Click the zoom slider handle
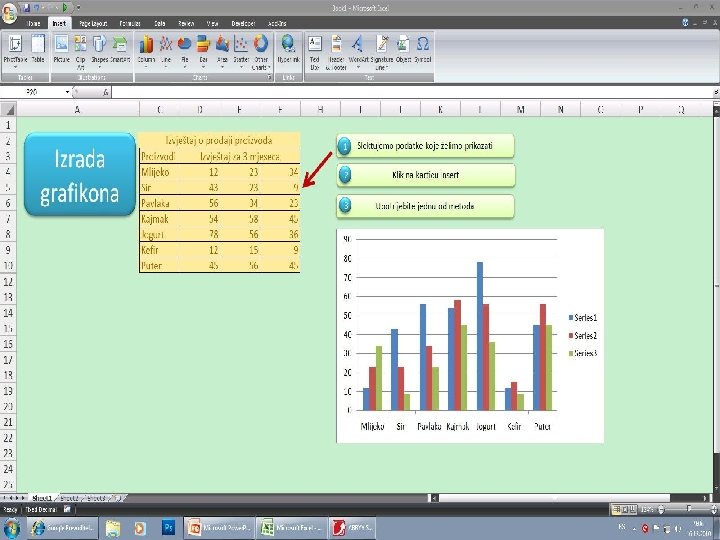 [x=689, y=509]
